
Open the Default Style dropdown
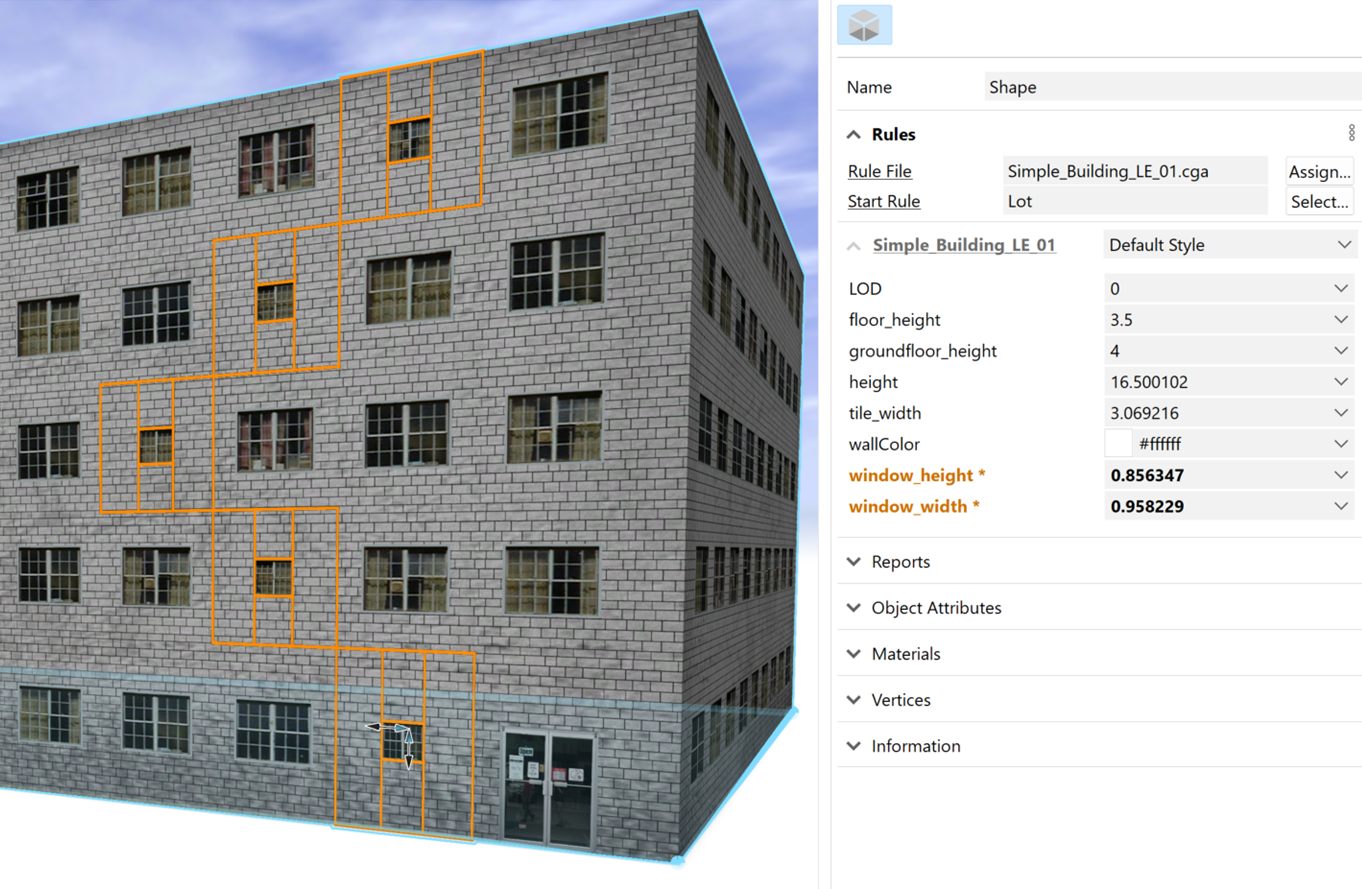point(1230,245)
